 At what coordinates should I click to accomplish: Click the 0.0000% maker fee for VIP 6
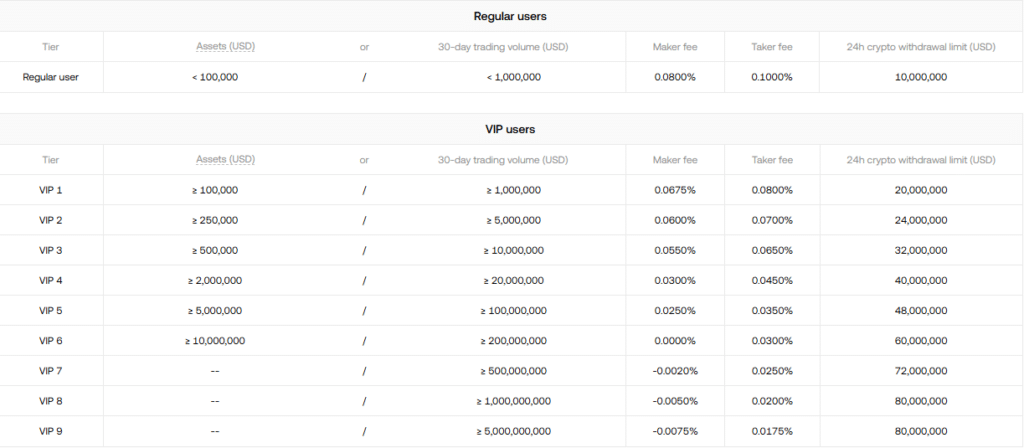pos(675,341)
